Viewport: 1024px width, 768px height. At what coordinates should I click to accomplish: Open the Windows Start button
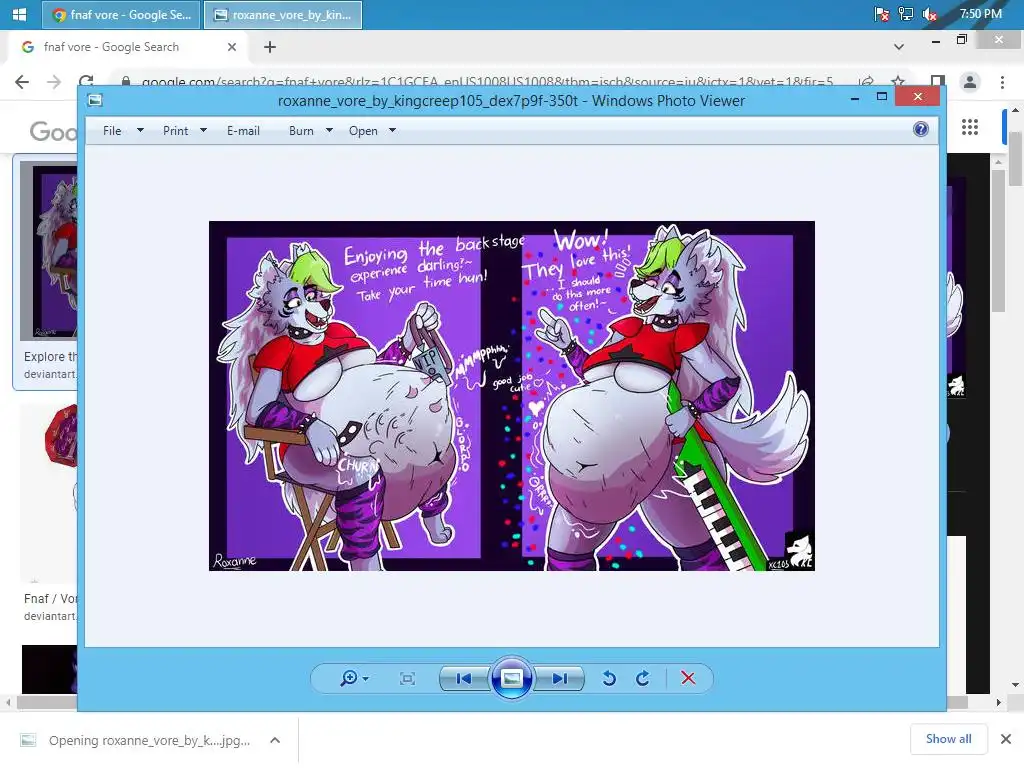tap(20, 14)
